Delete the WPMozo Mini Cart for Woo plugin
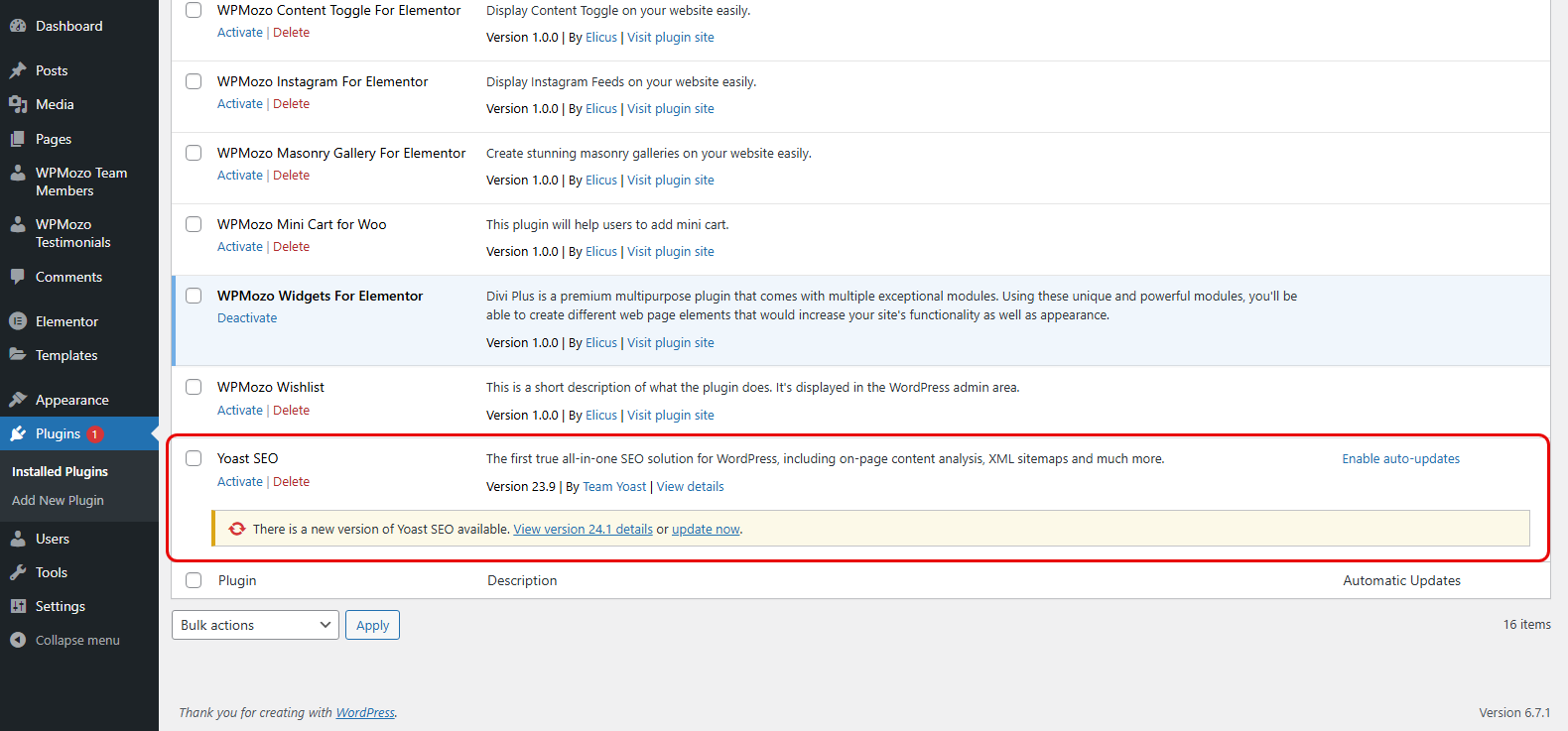Image resolution: width=1568 pixels, height=731 pixels. (291, 246)
